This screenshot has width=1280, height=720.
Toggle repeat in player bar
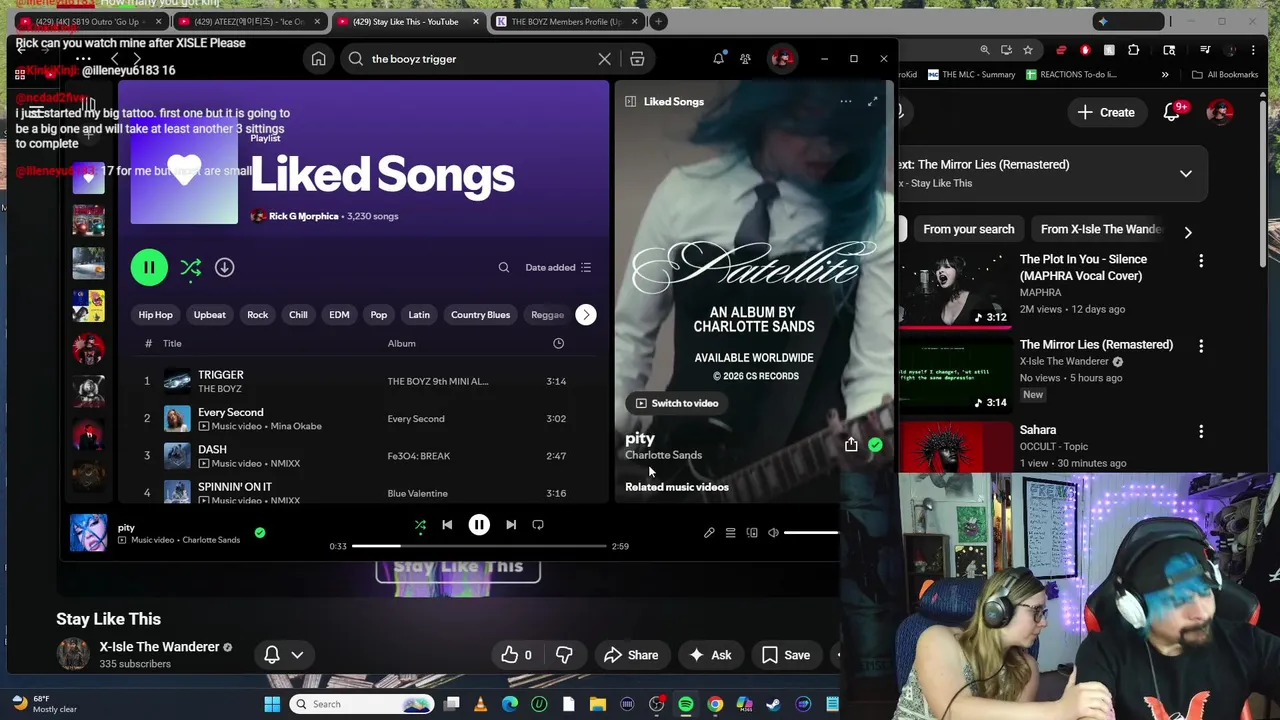(538, 525)
